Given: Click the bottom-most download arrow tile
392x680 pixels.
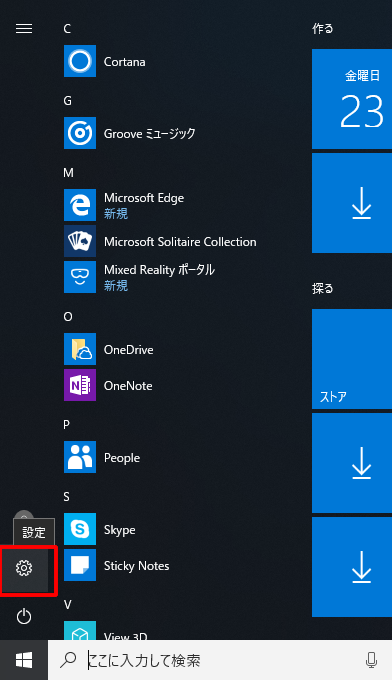Looking at the screenshot, I should click(352, 567).
